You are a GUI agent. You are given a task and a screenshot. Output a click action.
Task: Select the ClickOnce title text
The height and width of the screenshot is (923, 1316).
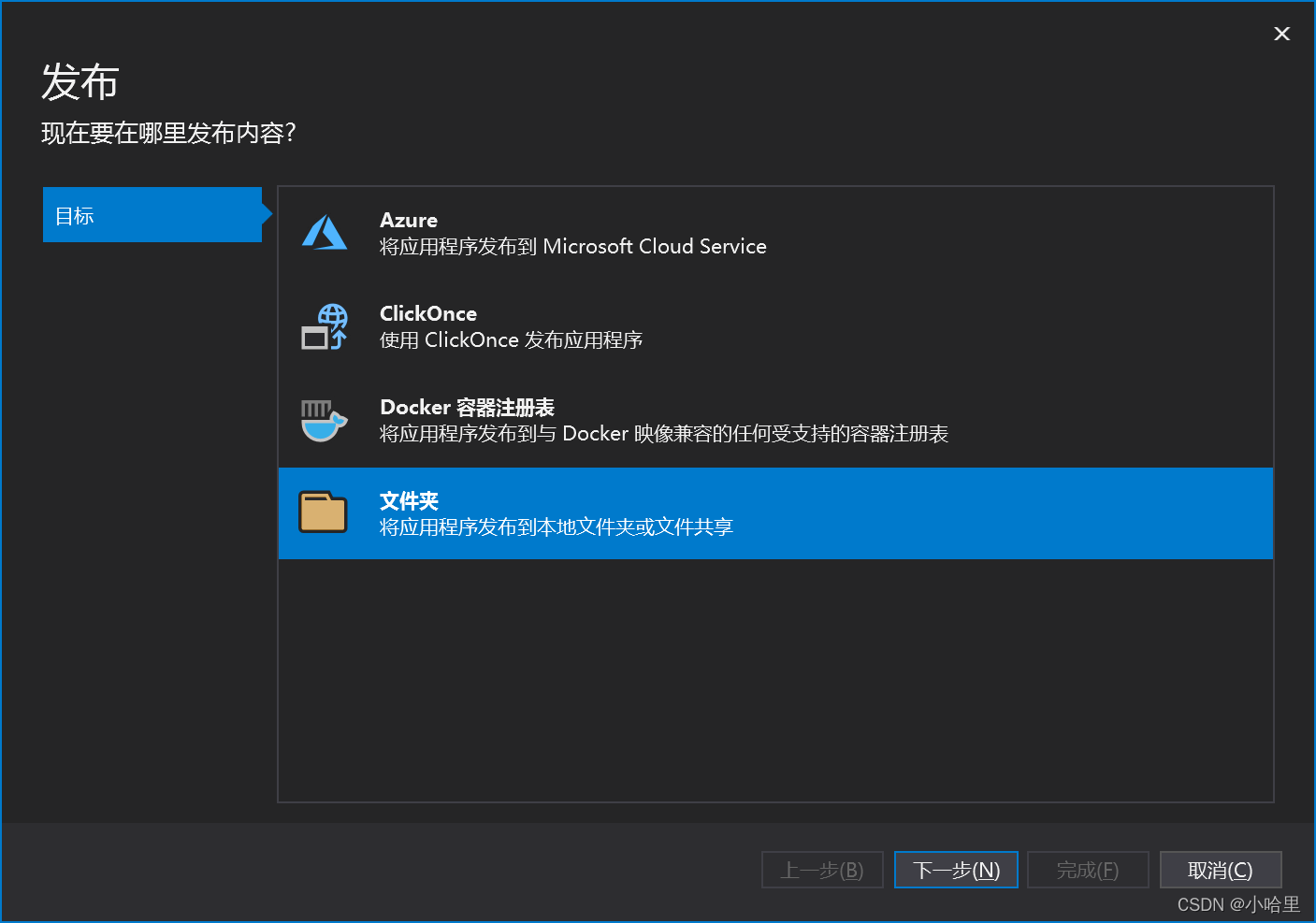(428, 314)
